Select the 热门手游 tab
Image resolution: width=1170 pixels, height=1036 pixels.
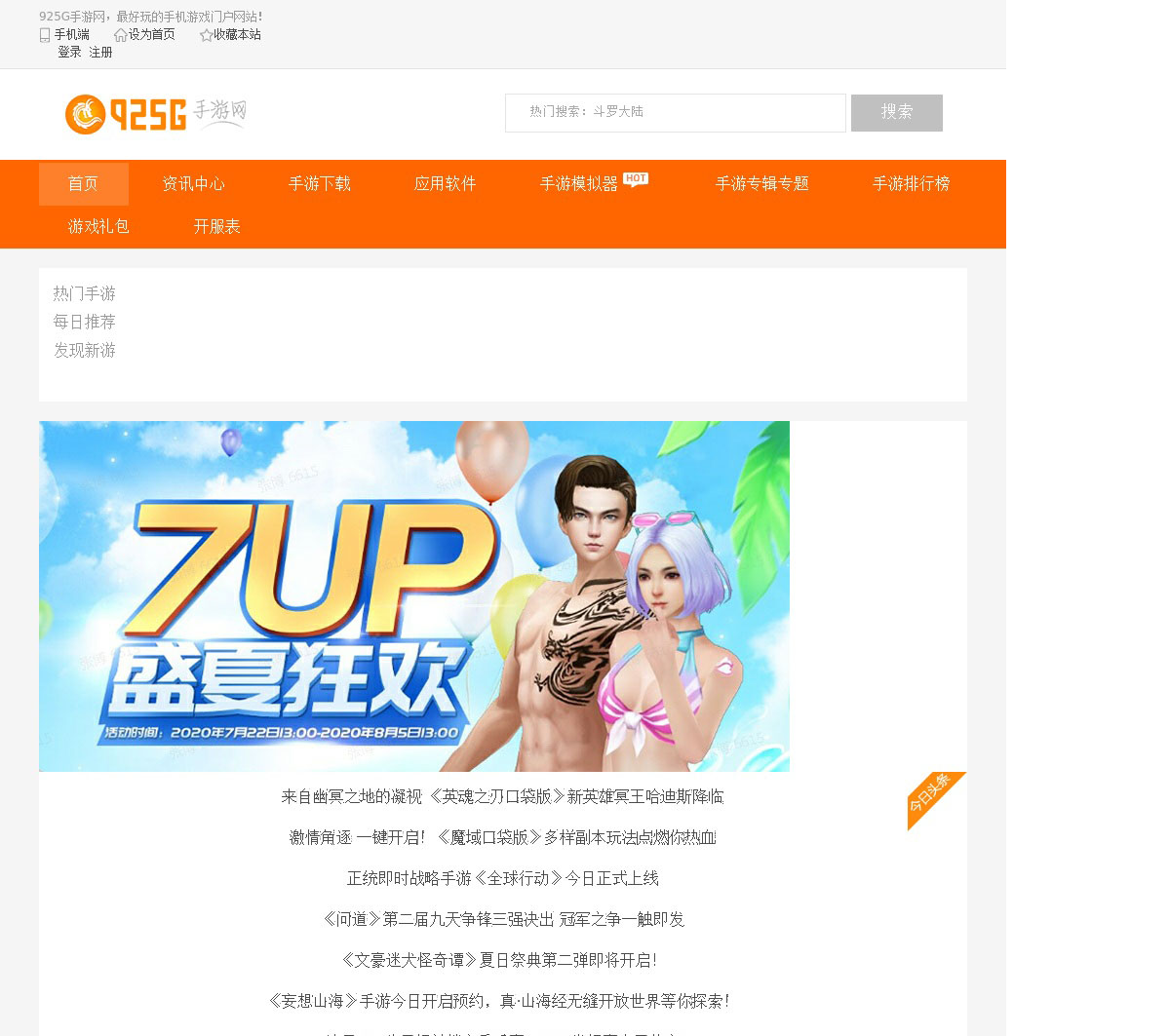pyautogui.click(x=84, y=293)
